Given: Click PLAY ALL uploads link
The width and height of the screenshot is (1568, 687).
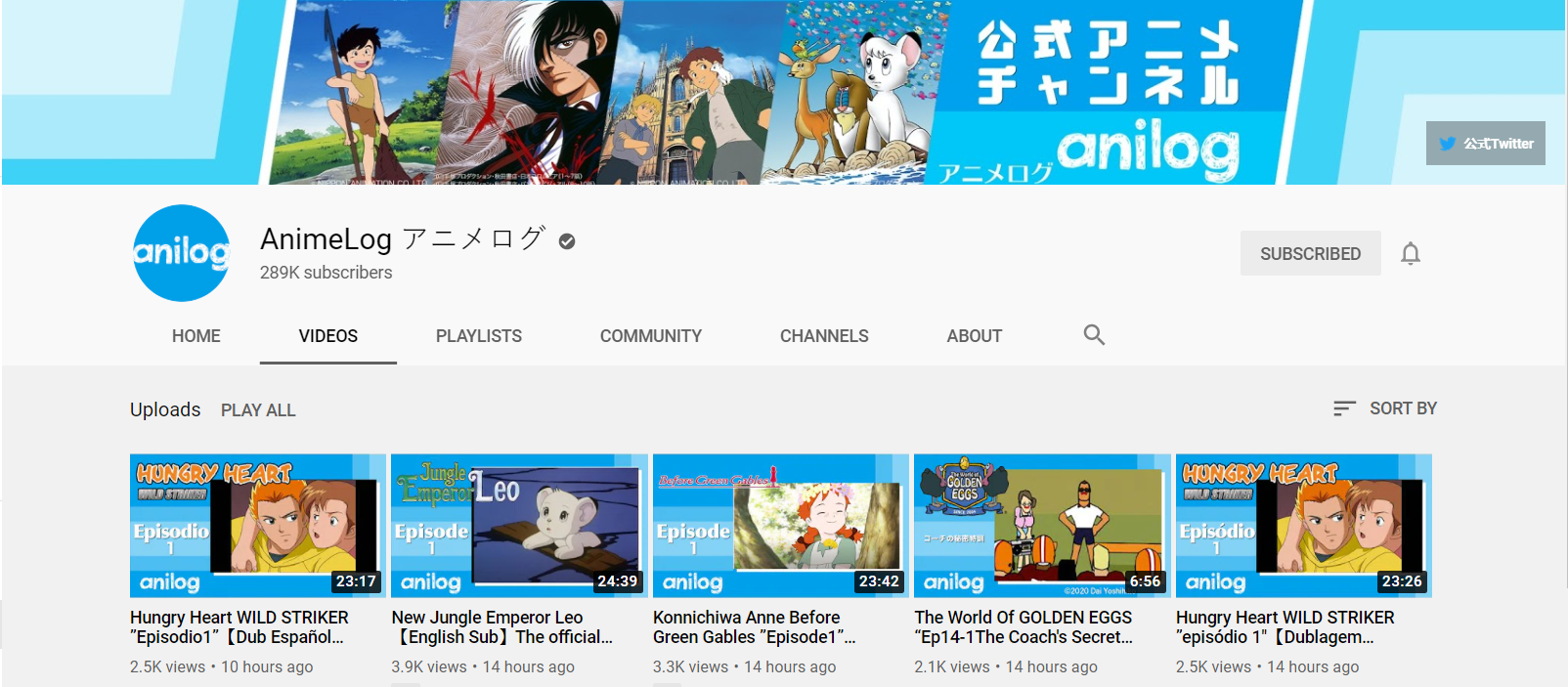Looking at the screenshot, I should [x=258, y=410].
